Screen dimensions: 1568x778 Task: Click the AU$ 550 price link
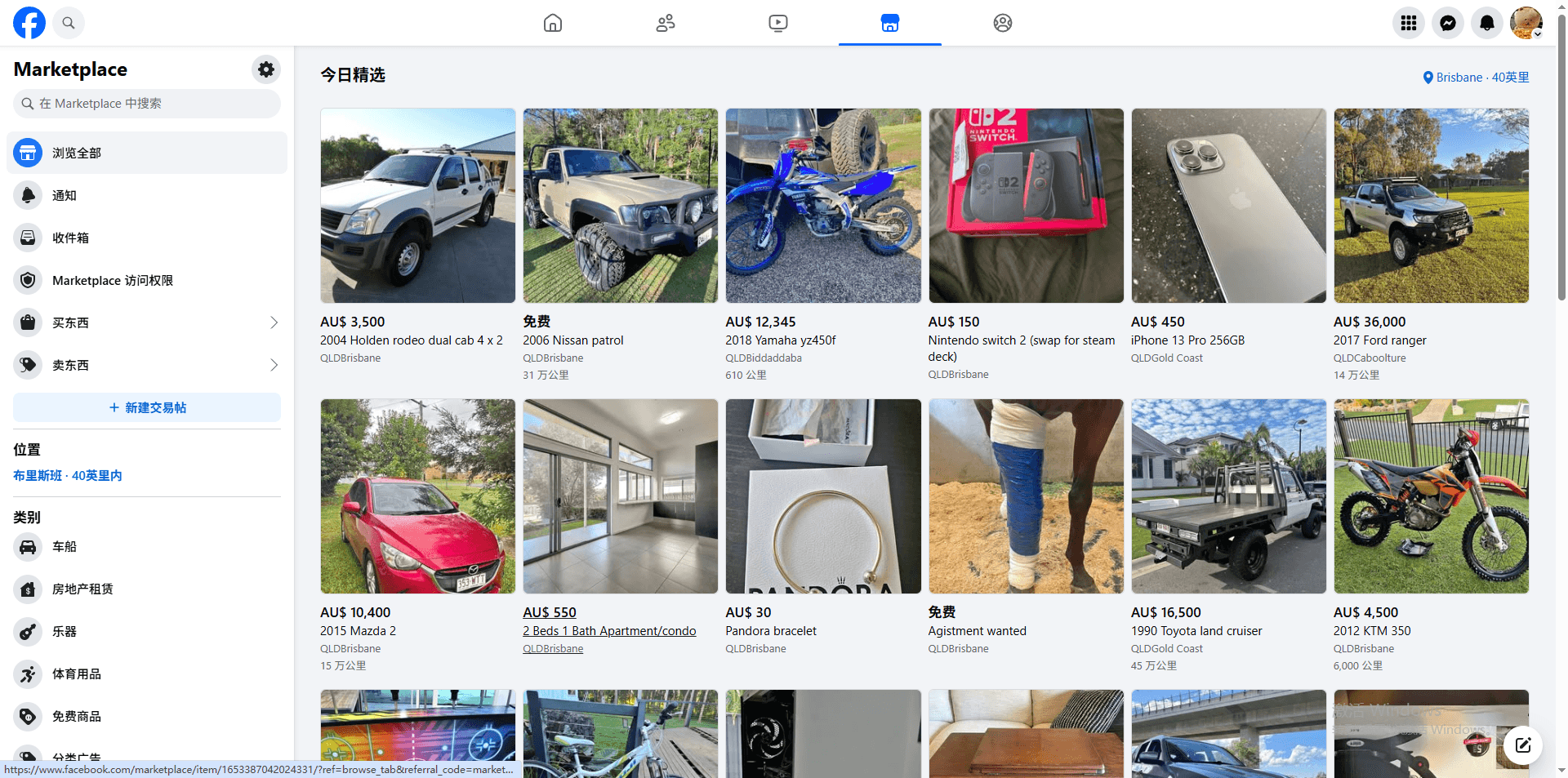[x=550, y=612]
